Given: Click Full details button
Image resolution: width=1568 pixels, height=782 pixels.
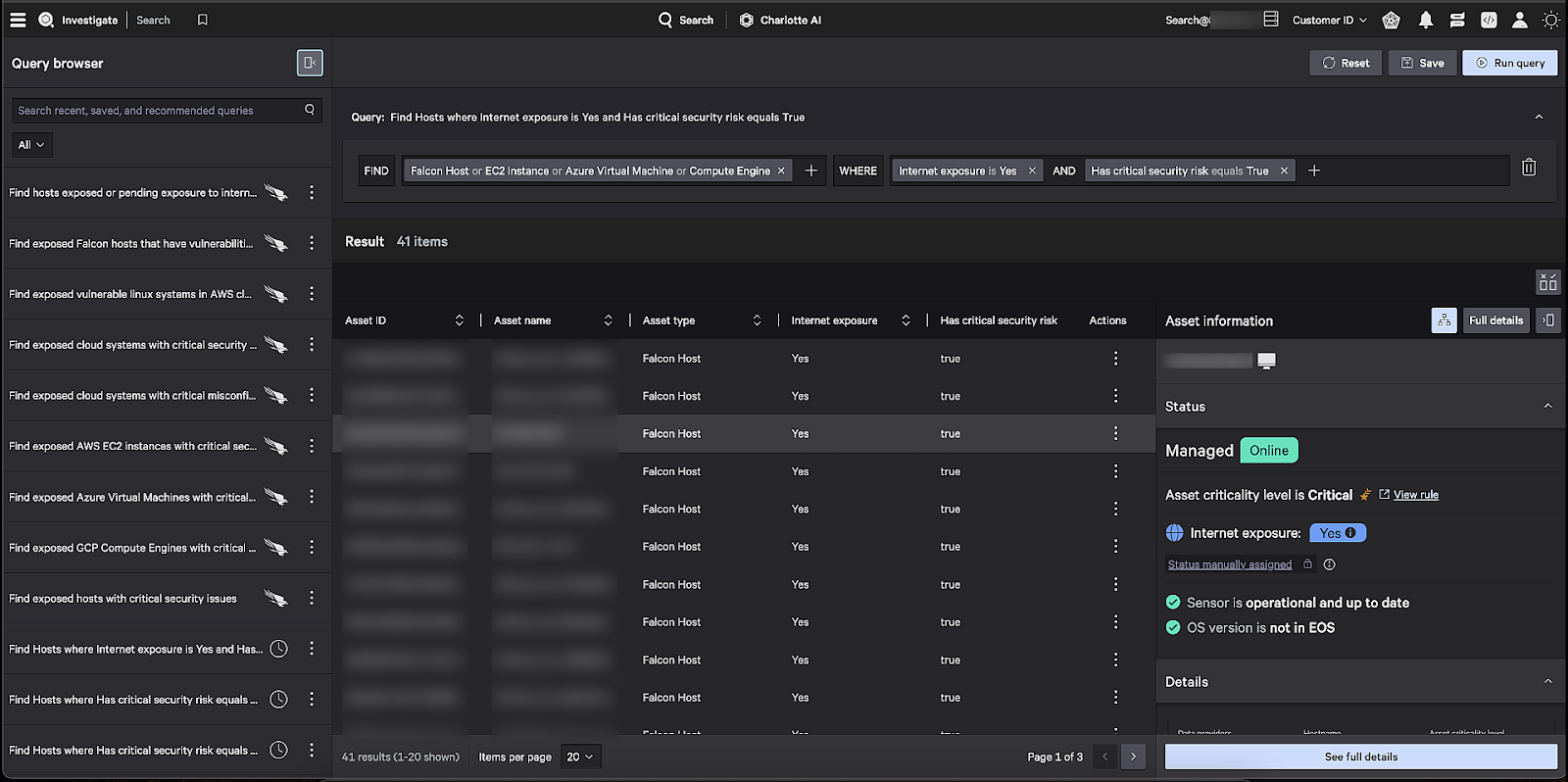Looking at the screenshot, I should tap(1495, 320).
